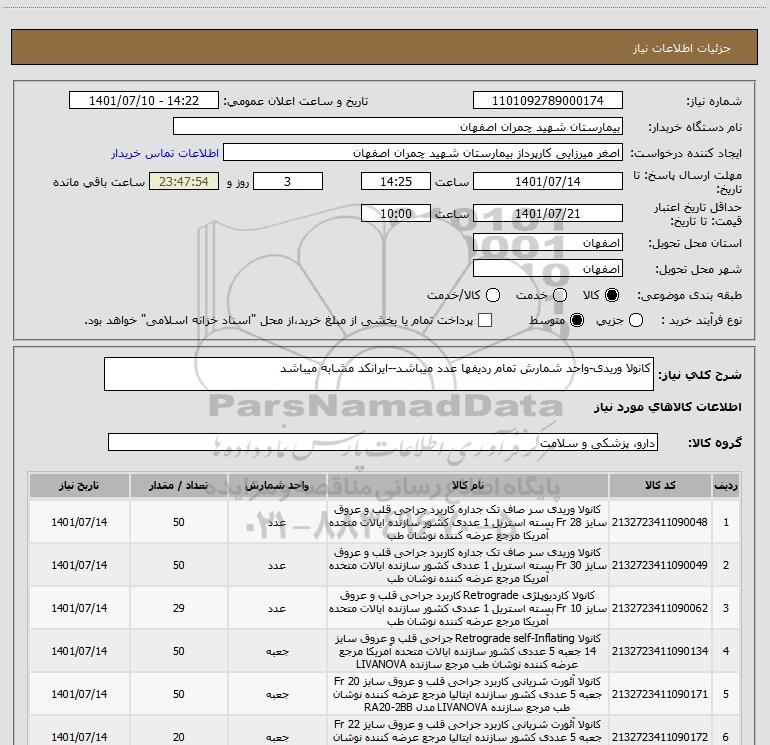Click the تاریخ نیاز column header
Viewport: 770px width, 745px height.
[79, 486]
